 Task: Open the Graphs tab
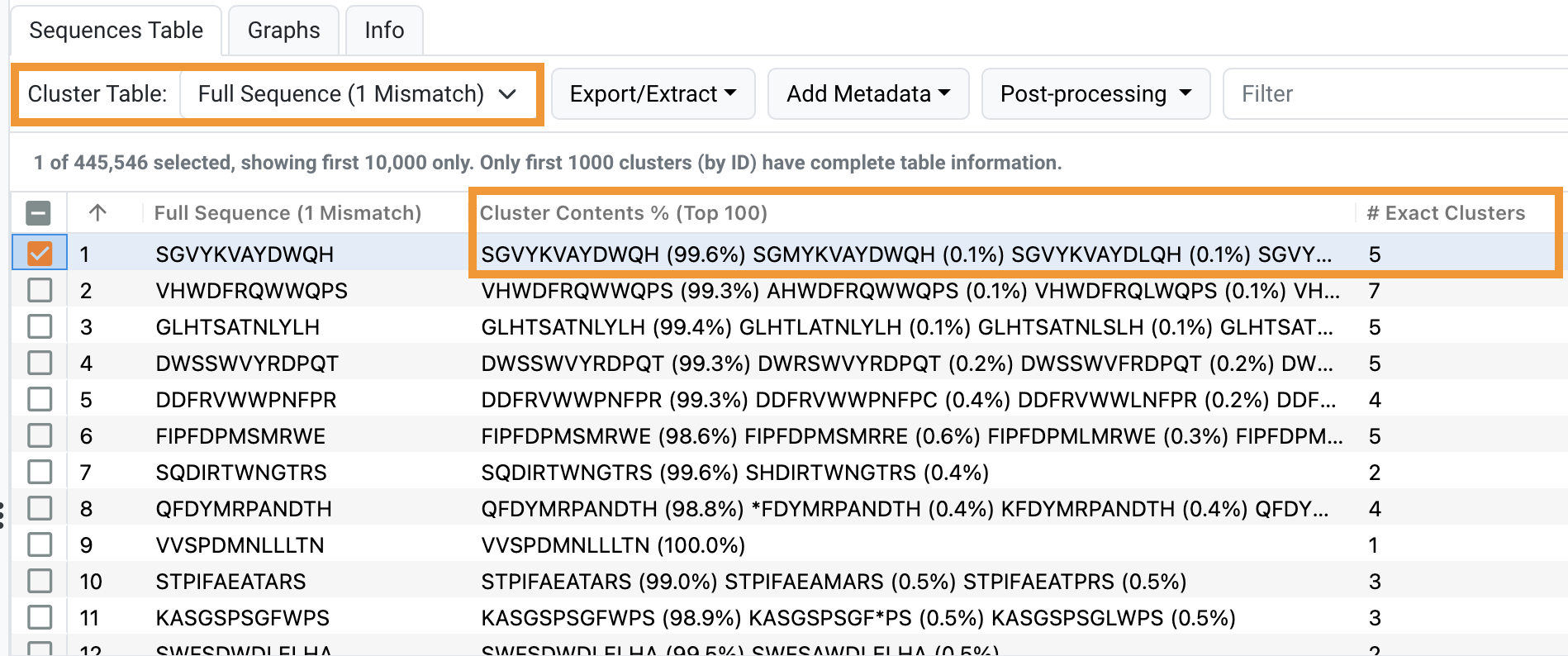[283, 31]
